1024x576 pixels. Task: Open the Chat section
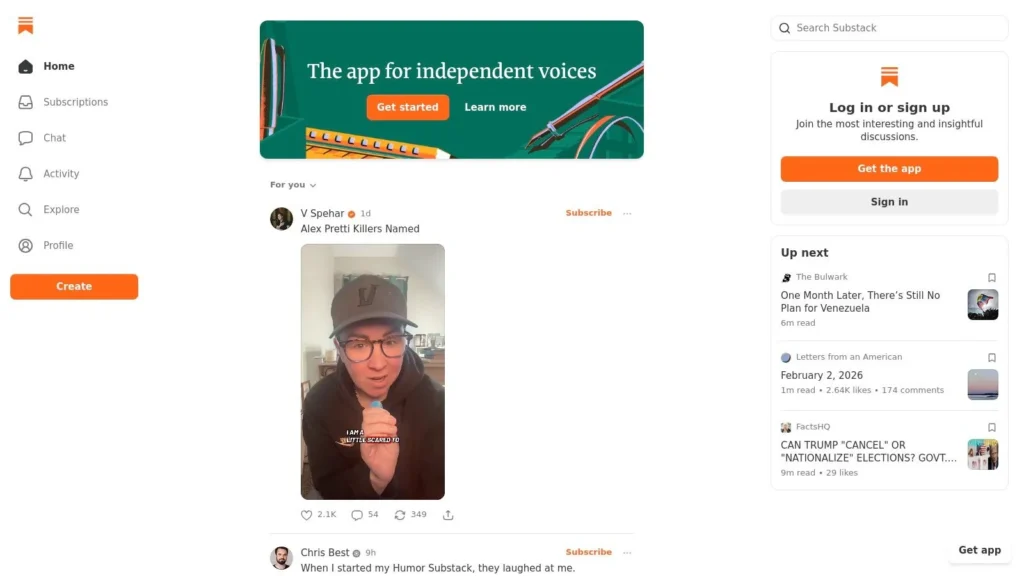[54, 138]
